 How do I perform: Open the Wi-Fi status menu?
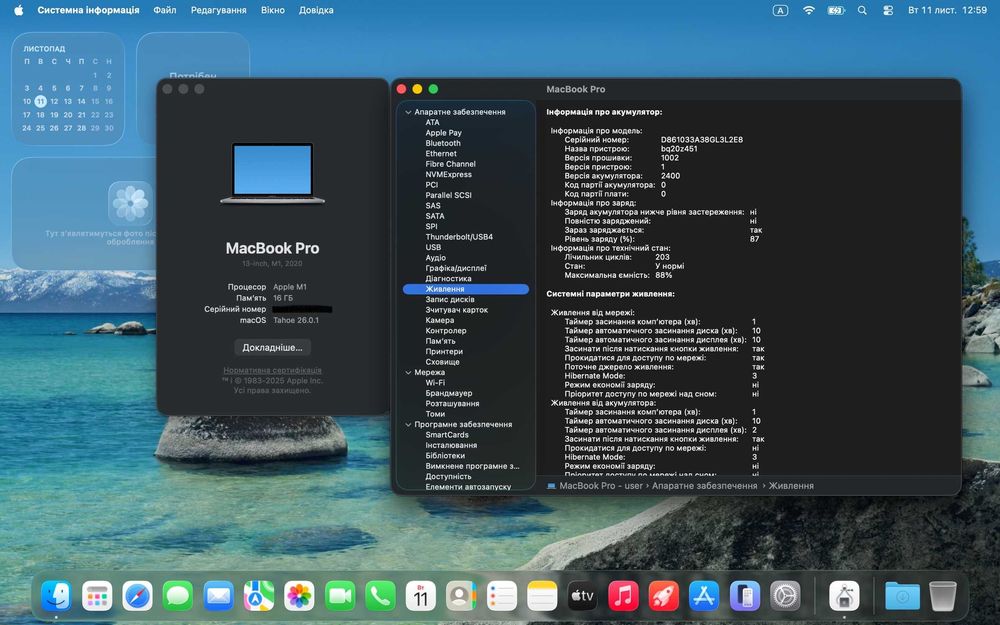point(809,10)
